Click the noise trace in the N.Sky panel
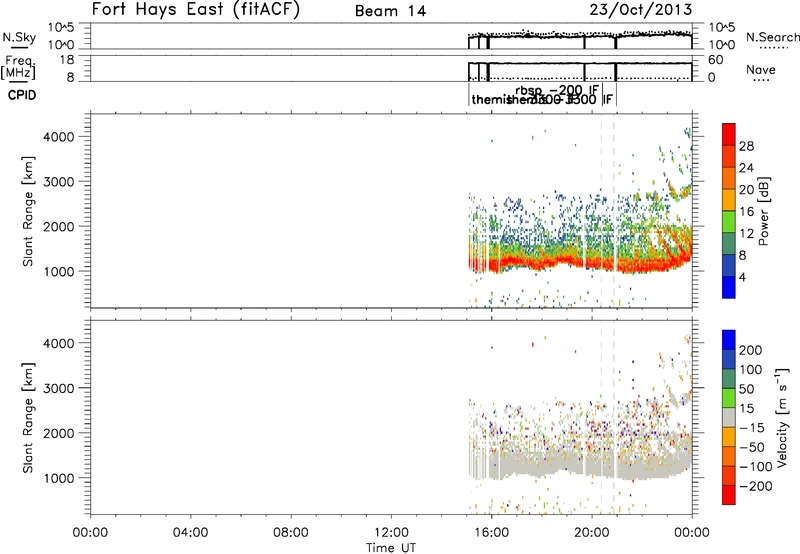This screenshot has height=554, width=800. [580, 36]
